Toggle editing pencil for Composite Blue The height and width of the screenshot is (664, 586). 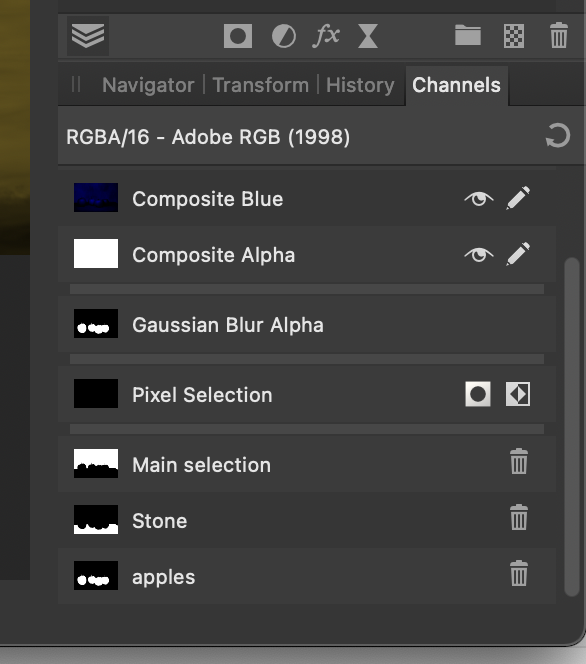tap(518, 198)
